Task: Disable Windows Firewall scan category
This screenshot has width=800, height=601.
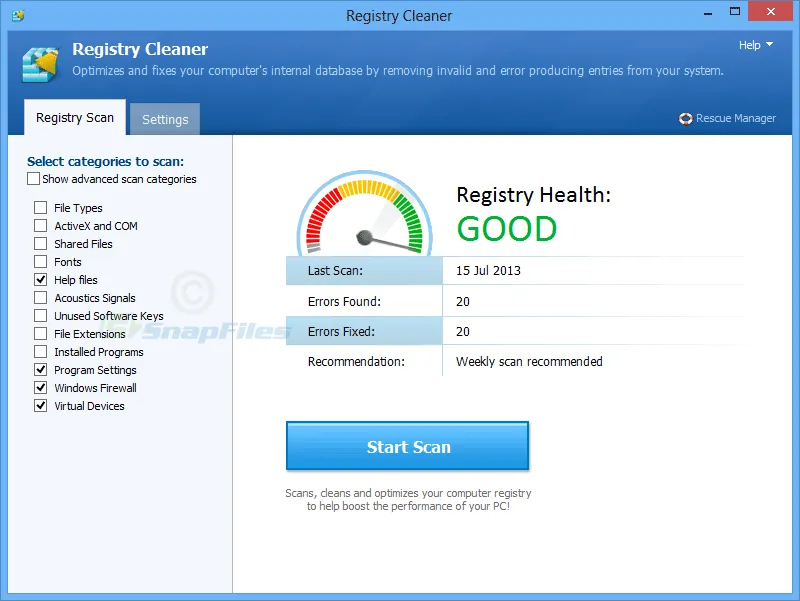Action: (40, 388)
